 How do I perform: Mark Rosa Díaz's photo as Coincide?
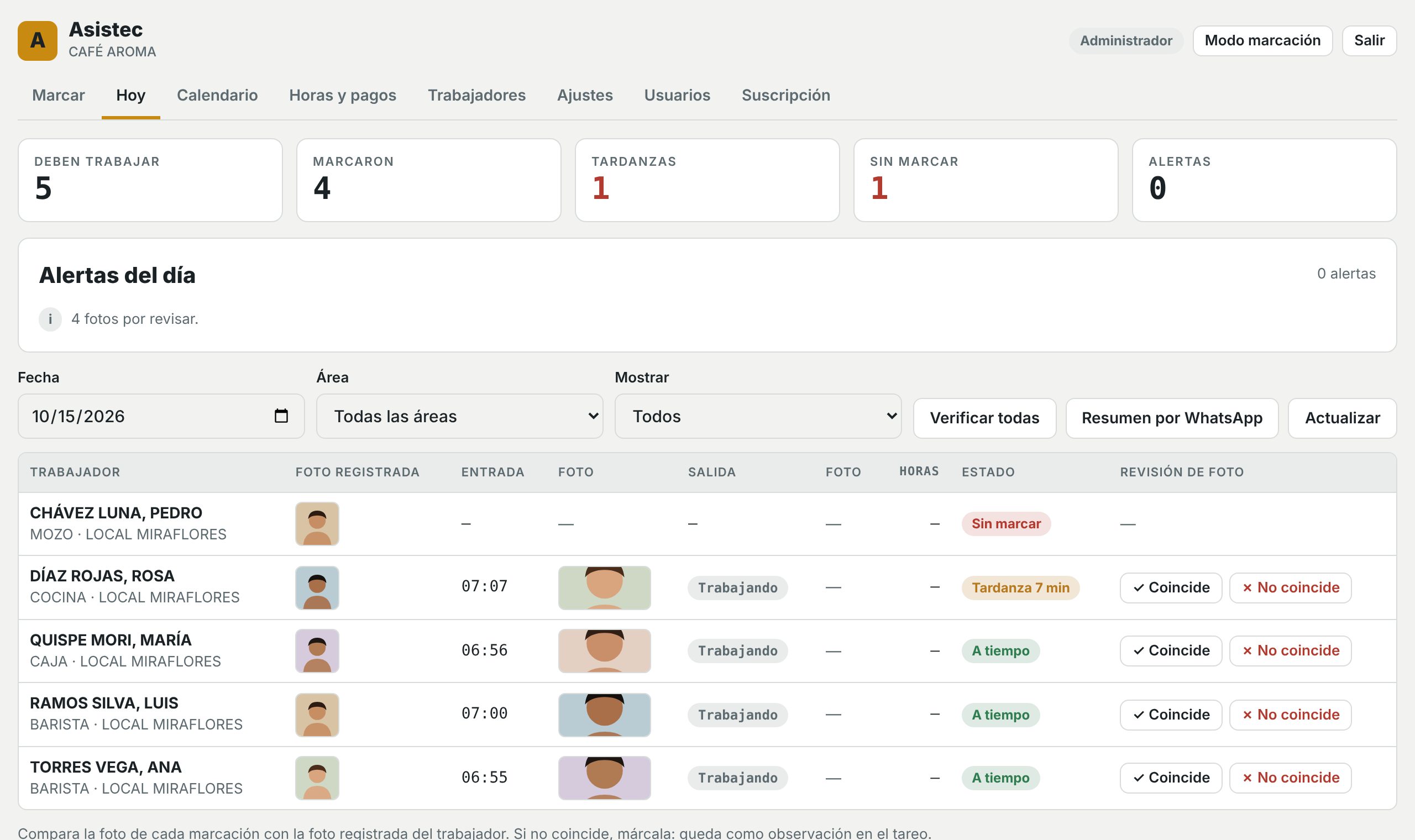click(x=1171, y=588)
